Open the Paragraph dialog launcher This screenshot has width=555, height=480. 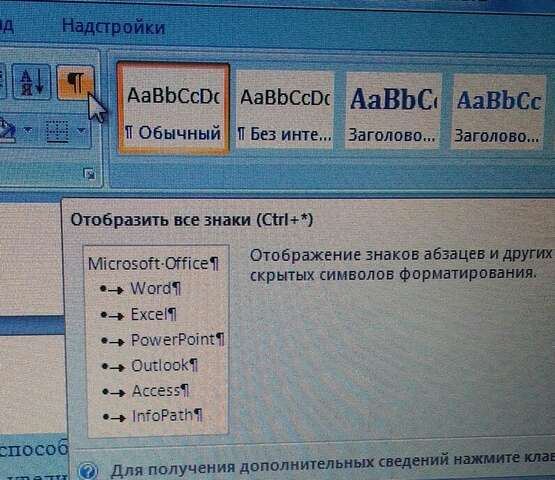90,174
